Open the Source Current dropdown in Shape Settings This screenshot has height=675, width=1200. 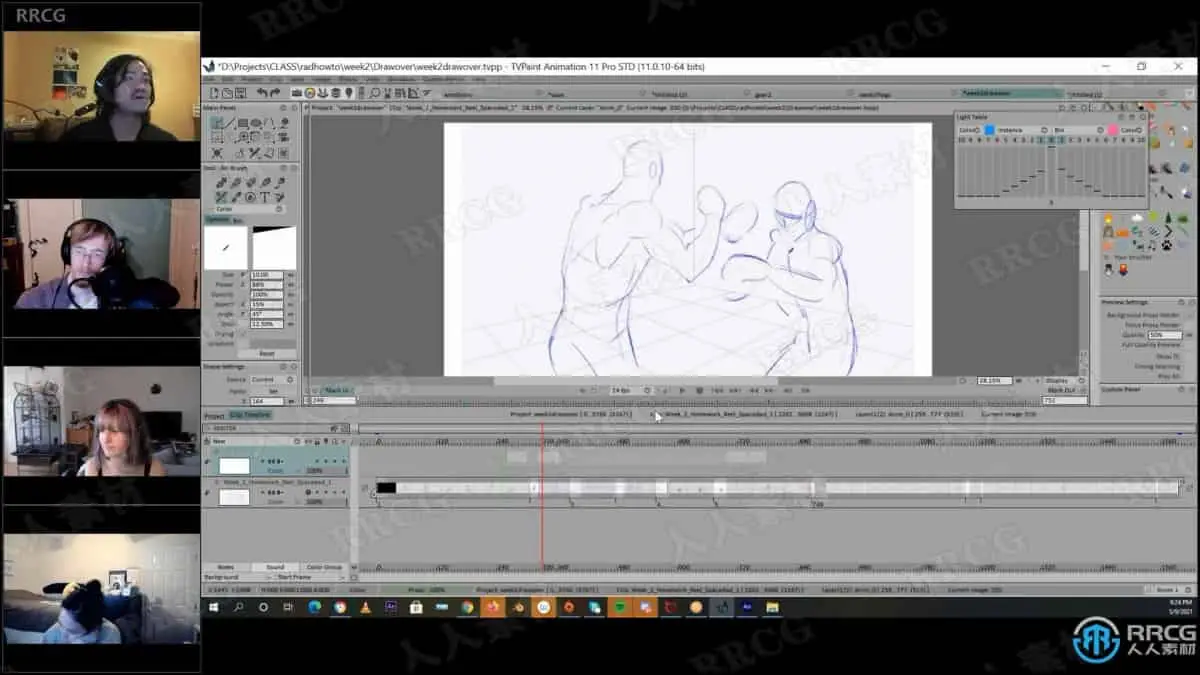(272, 379)
